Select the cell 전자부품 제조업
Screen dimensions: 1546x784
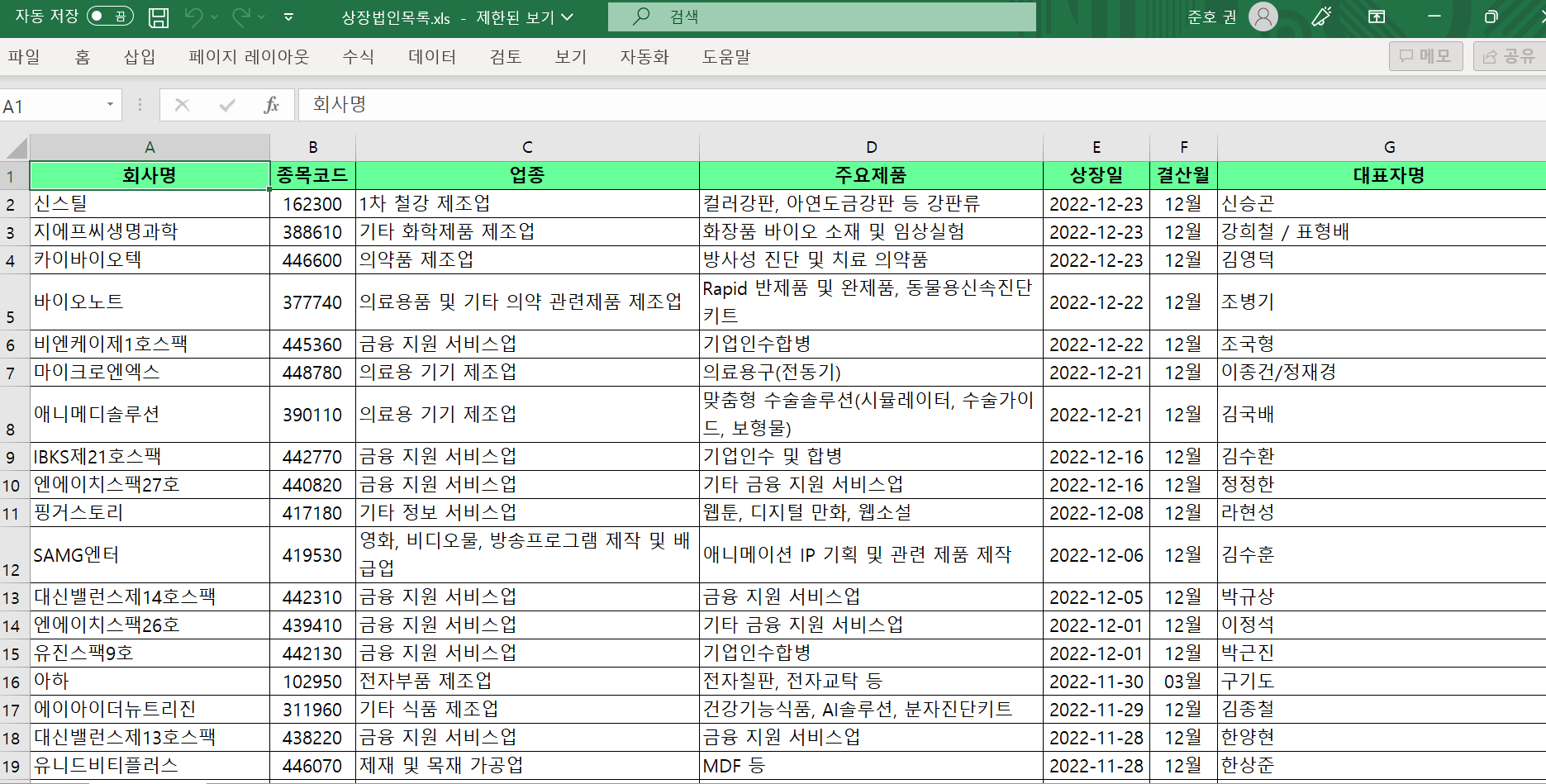[527, 682]
